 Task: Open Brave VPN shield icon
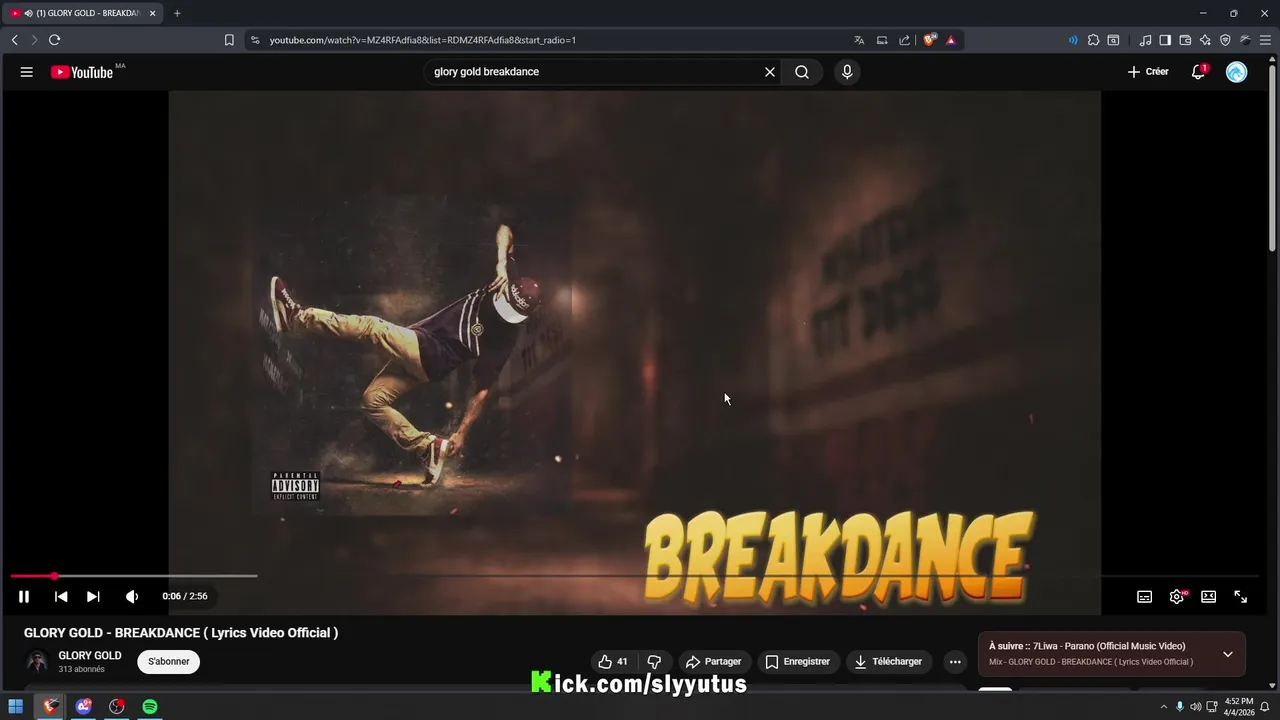click(x=1225, y=40)
